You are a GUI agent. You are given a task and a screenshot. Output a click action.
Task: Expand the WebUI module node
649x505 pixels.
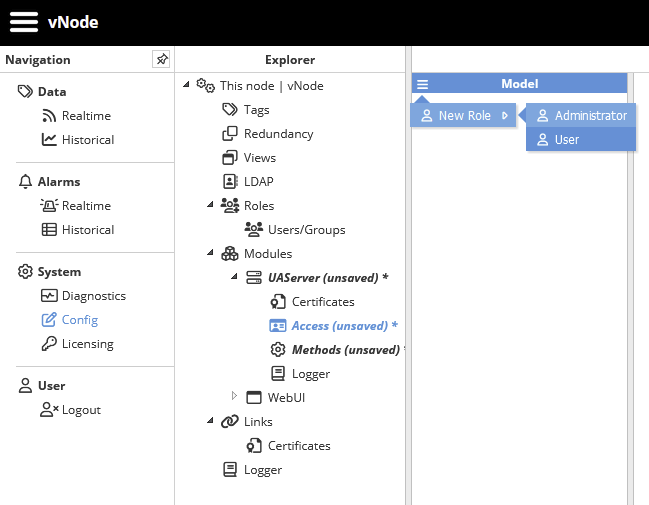(x=235, y=398)
